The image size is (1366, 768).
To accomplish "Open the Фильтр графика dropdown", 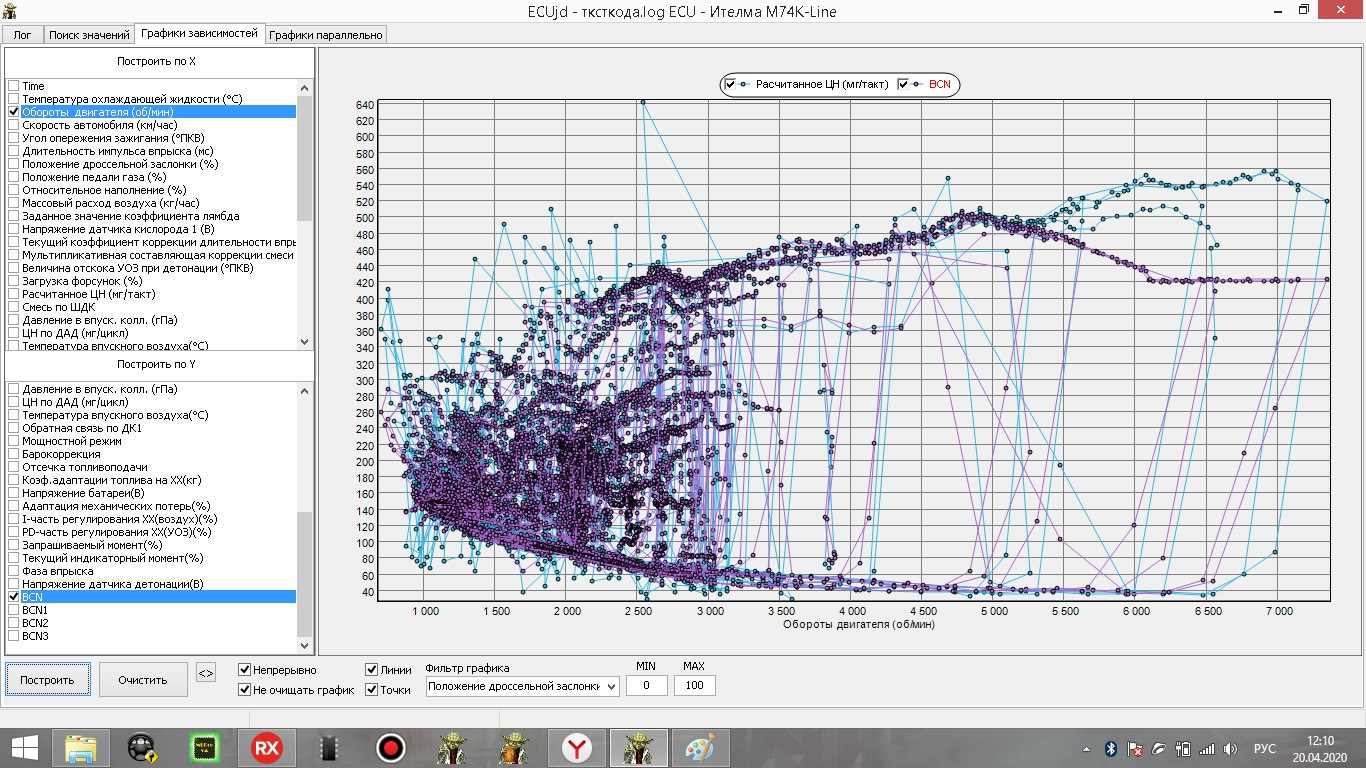I will coord(522,686).
